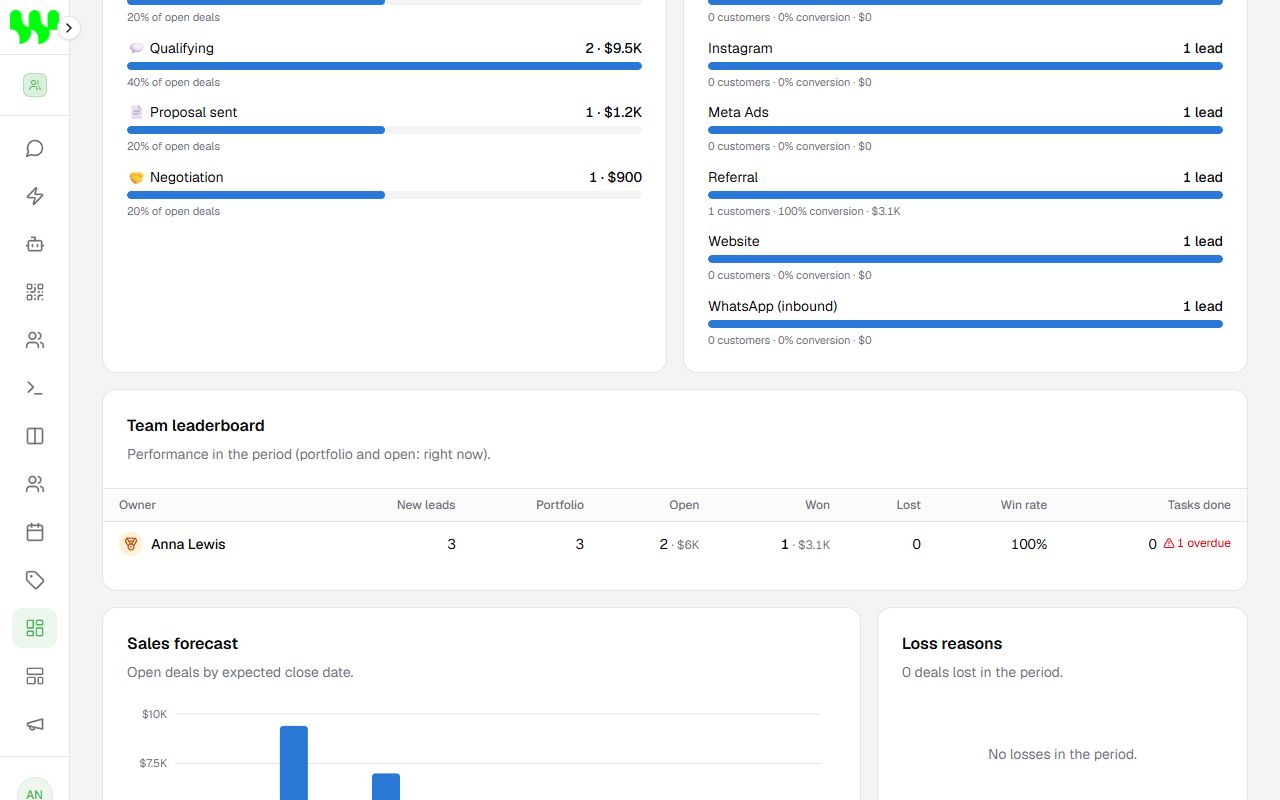Click the WhatsApp (inbound) source label

[x=773, y=306]
